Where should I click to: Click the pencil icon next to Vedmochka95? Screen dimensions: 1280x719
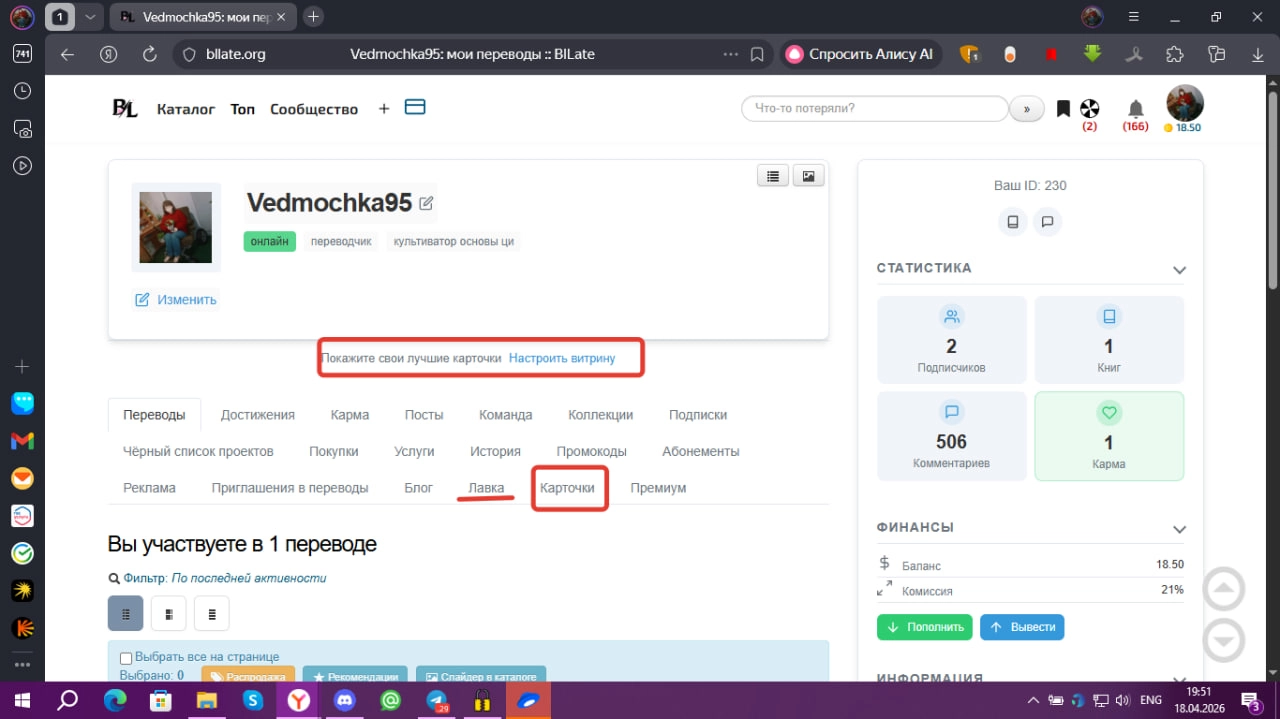426,203
